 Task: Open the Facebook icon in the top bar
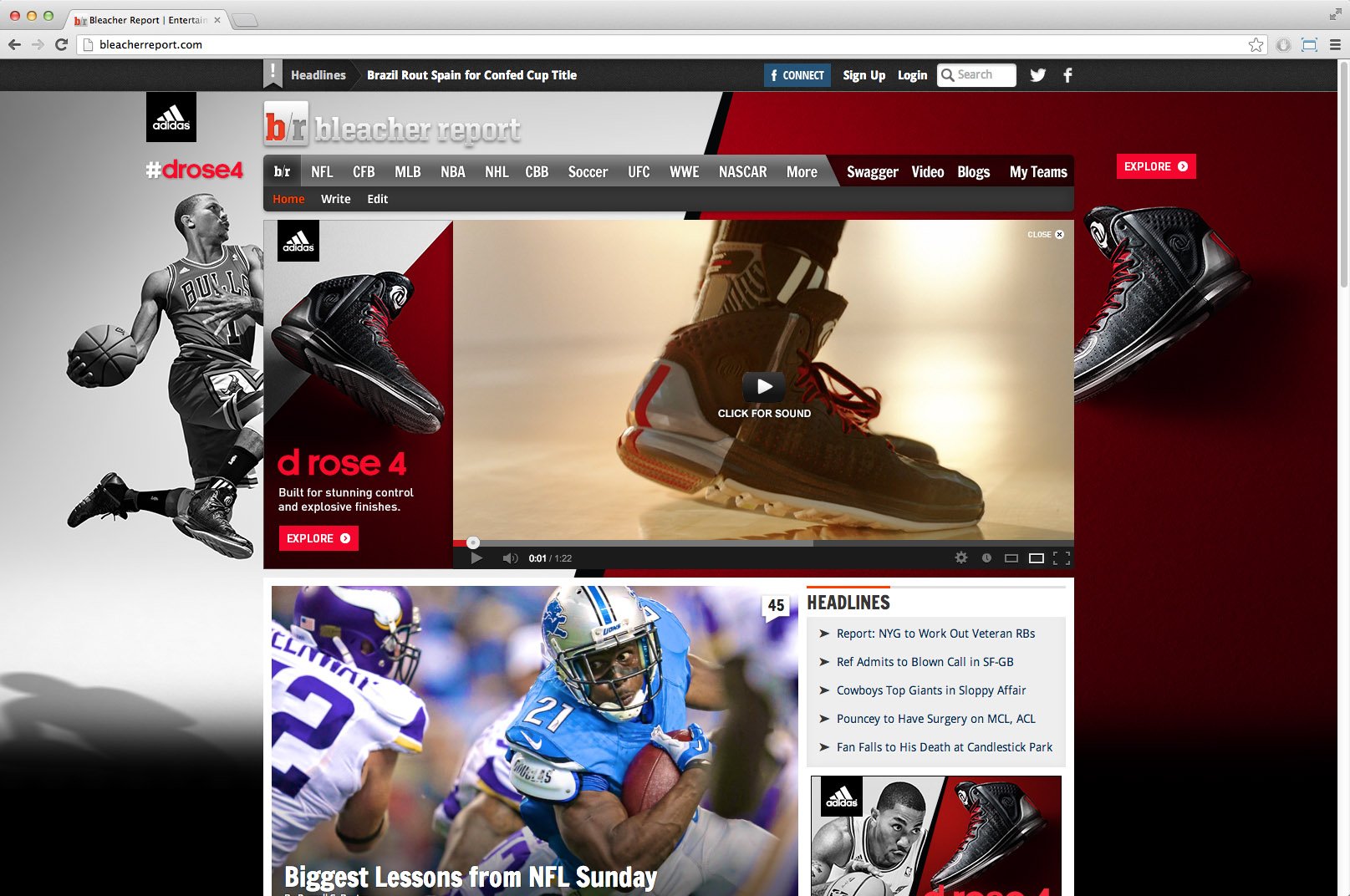(1067, 74)
